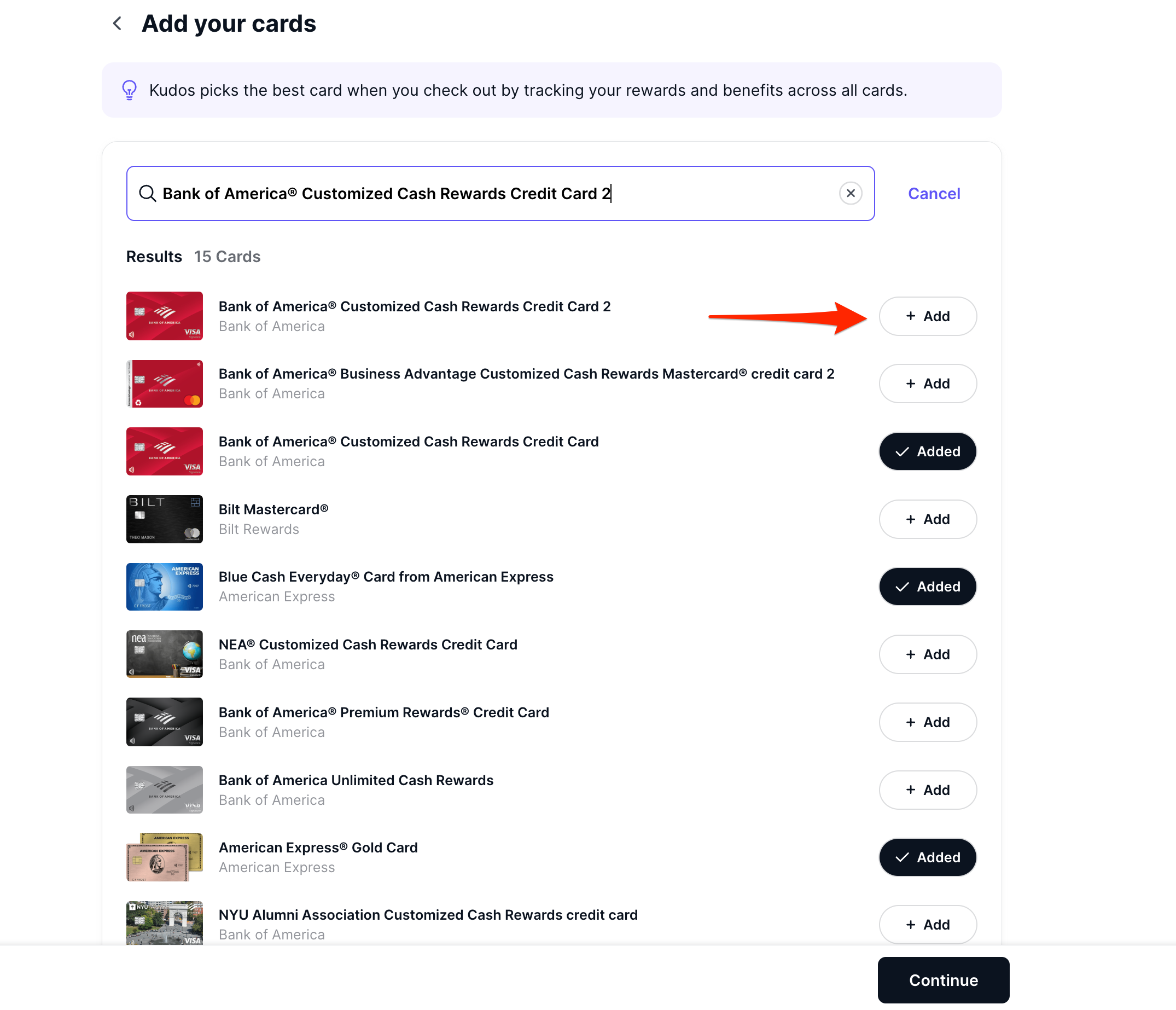Clear the search field with X icon
1176x1010 pixels.
850,194
